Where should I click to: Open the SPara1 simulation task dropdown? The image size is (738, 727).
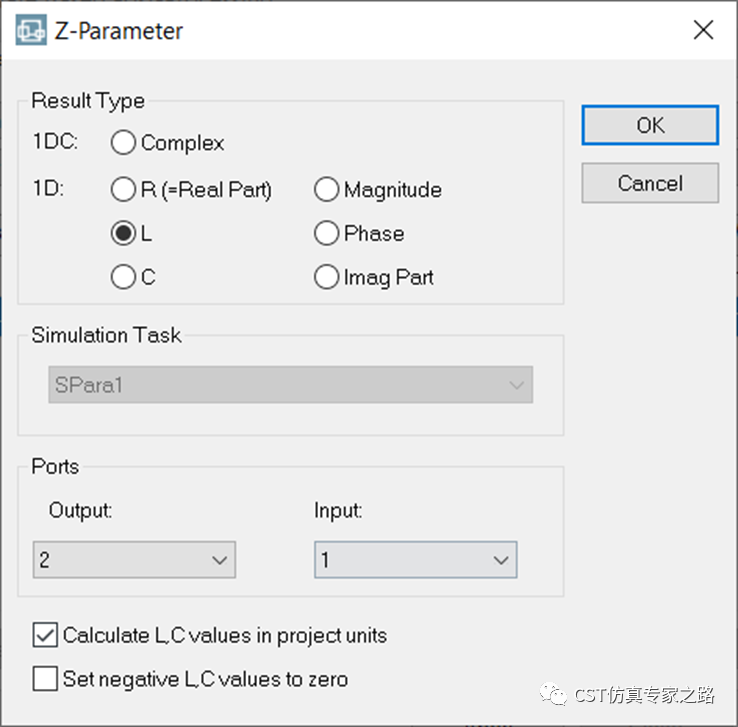[290, 385]
